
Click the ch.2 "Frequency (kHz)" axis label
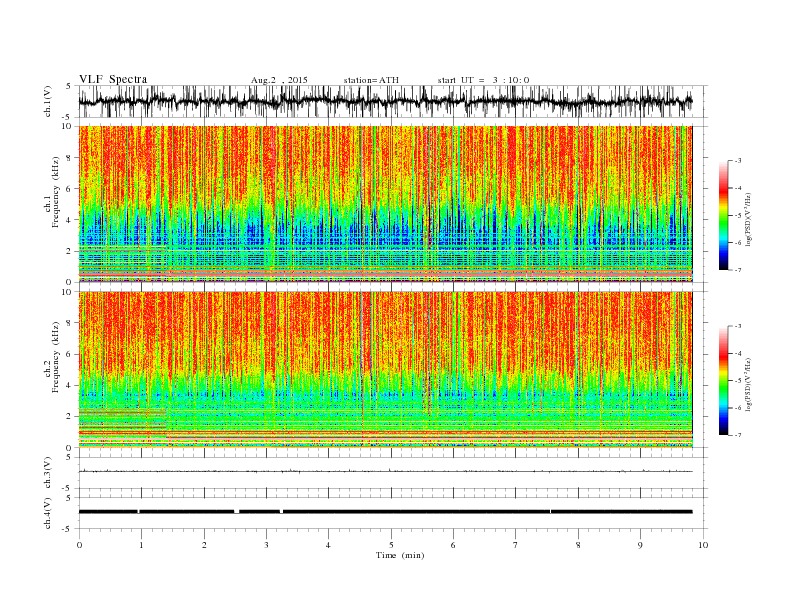pyautogui.click(x=56, y=356)
